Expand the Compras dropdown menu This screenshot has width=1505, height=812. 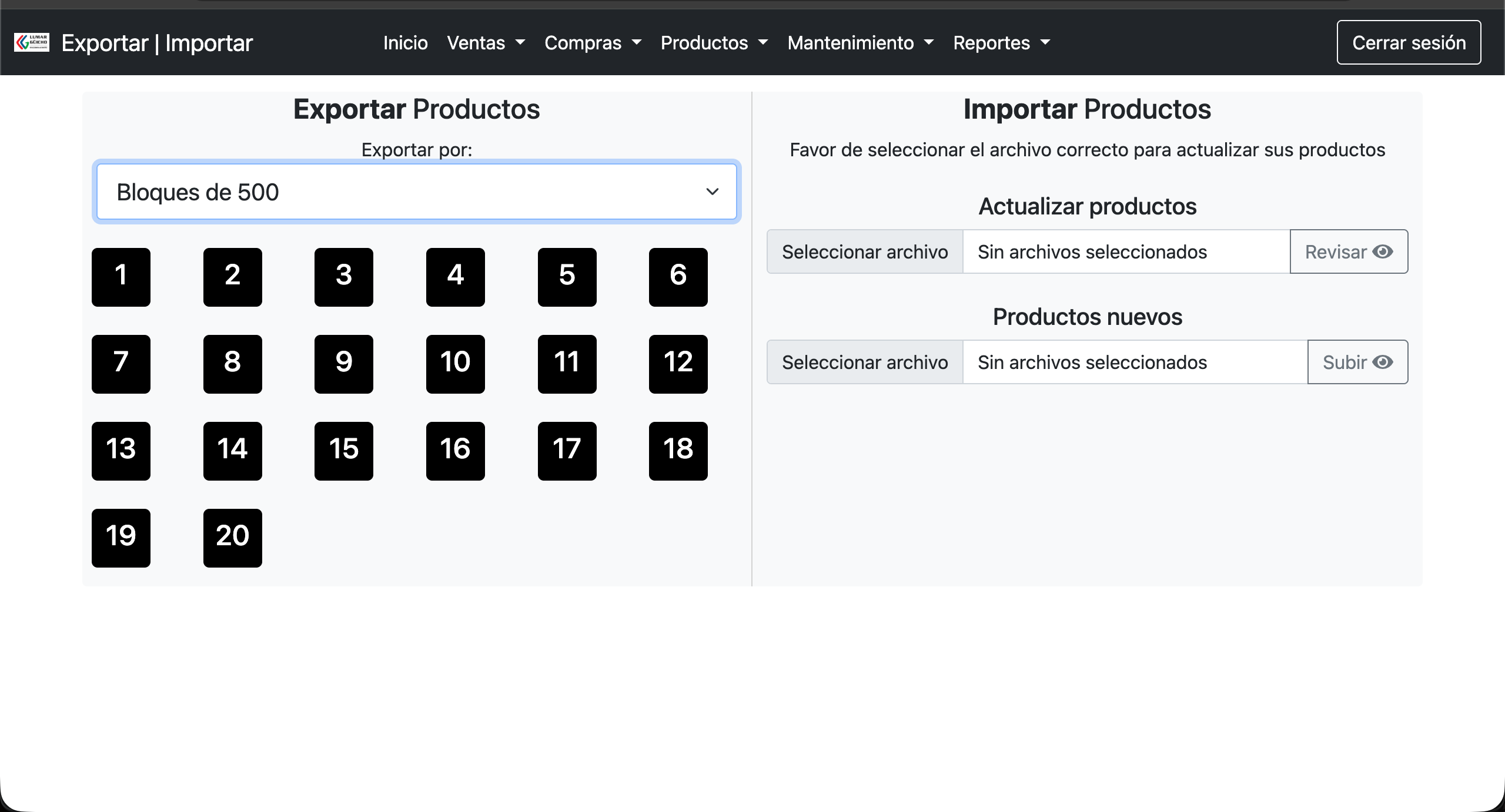(x=593, y=42)
